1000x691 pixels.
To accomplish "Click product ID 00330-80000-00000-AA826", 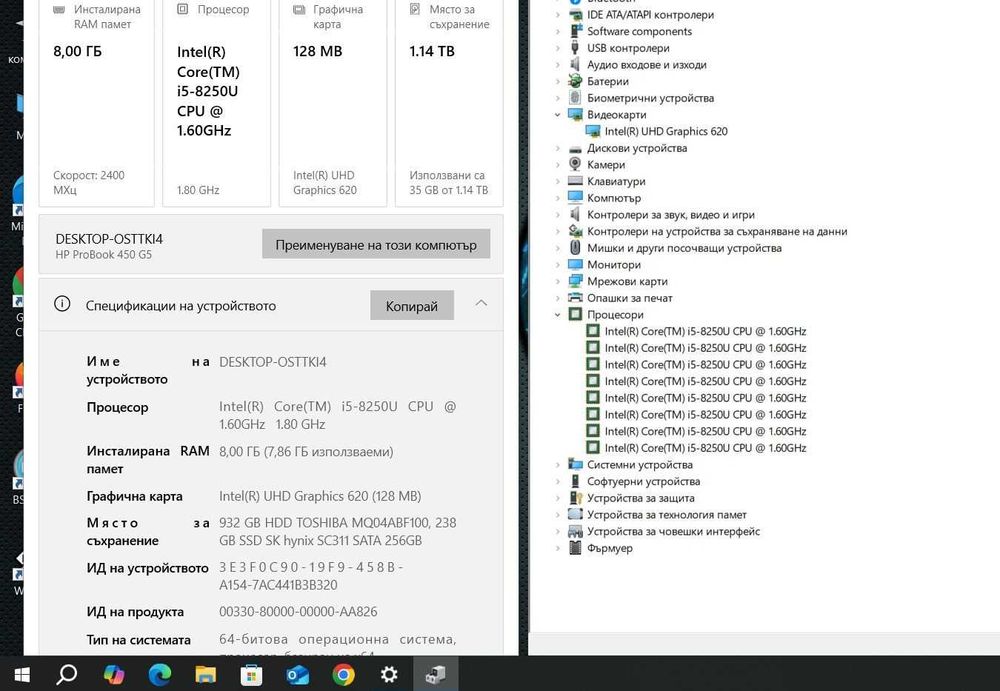I will 298,611.
